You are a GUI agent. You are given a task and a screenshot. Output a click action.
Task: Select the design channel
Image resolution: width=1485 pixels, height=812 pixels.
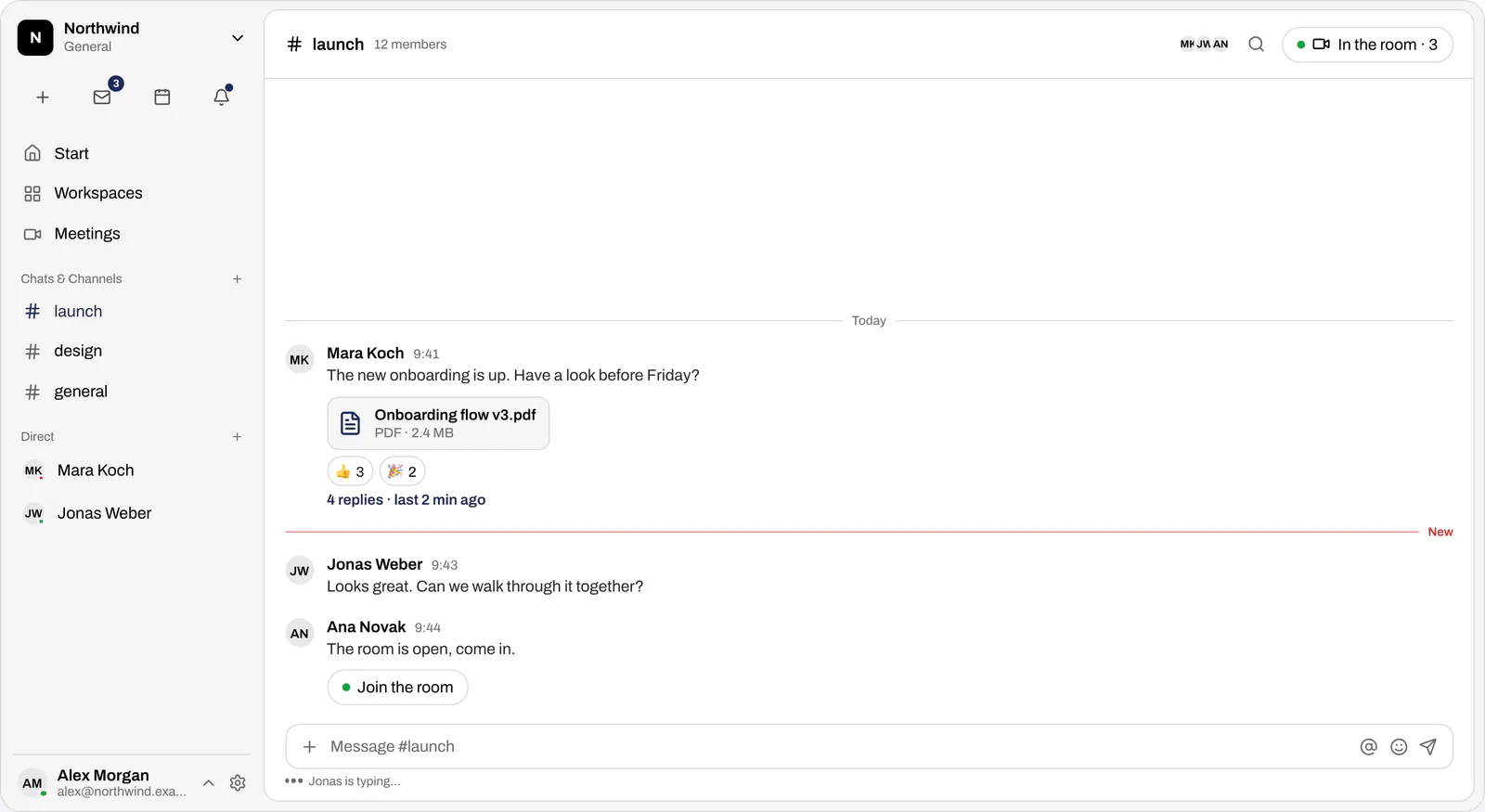pos(130,352)
